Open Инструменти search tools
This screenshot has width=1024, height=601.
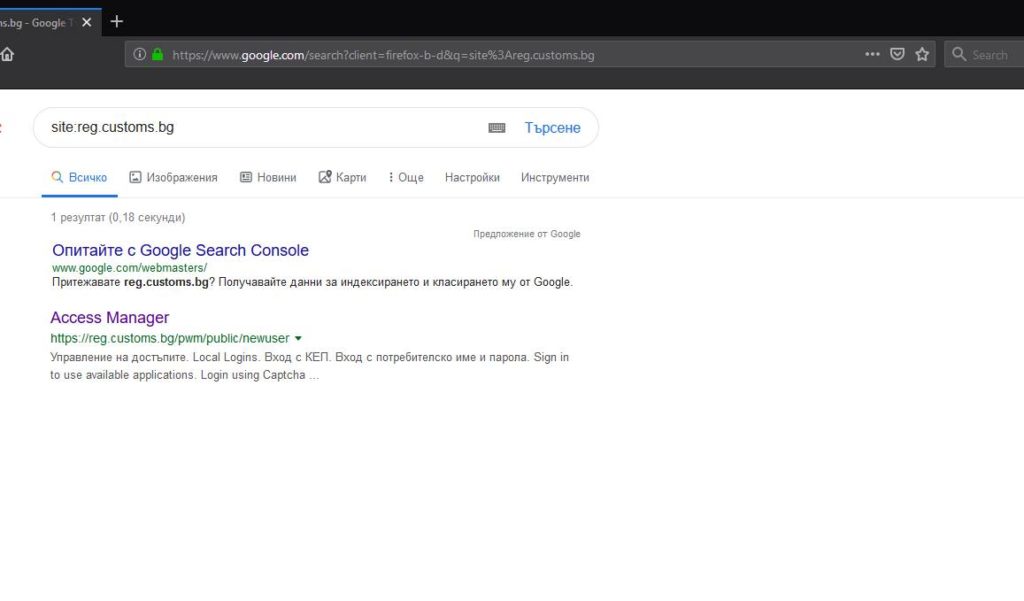[555, 178]
